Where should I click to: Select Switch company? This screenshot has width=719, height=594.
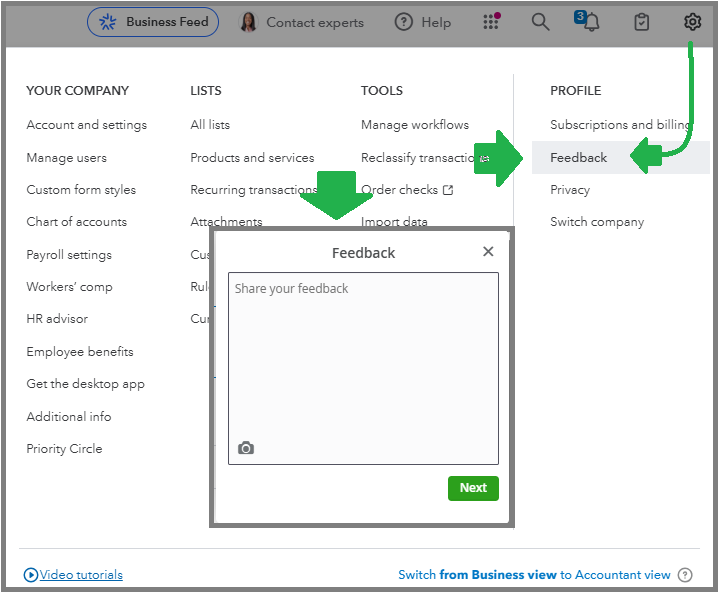coord(597,222)
